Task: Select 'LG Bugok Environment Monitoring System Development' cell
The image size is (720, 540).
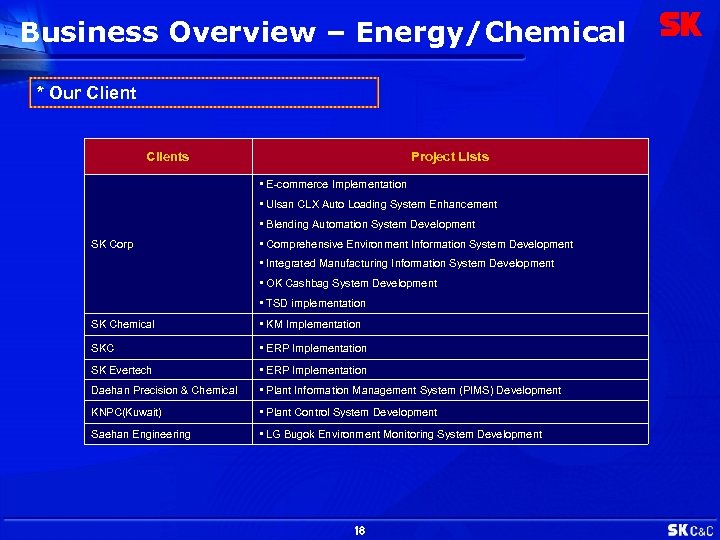Action: [x=450, y=434]
